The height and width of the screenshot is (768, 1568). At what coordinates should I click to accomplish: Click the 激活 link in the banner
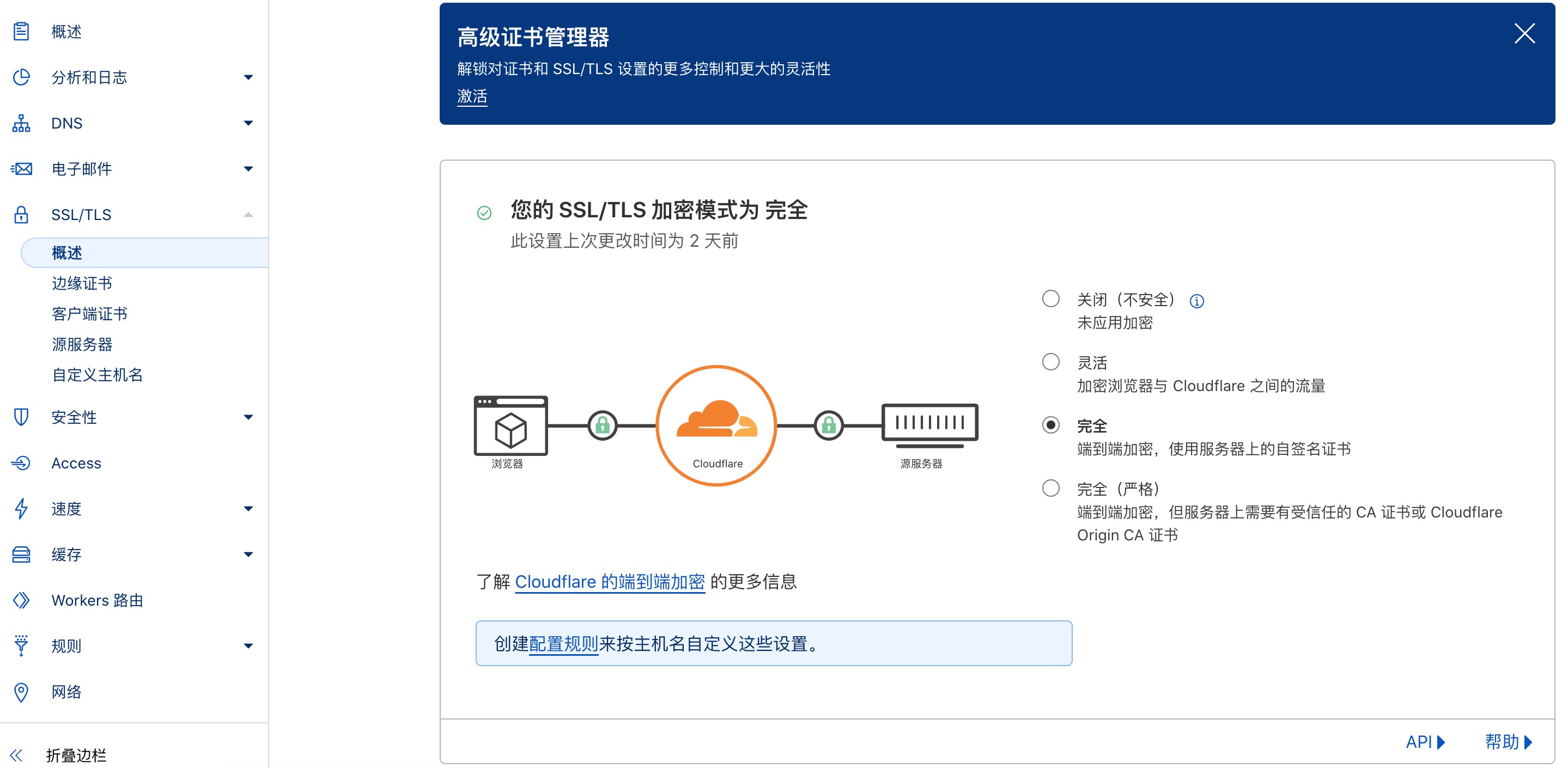tap(471, 96)
